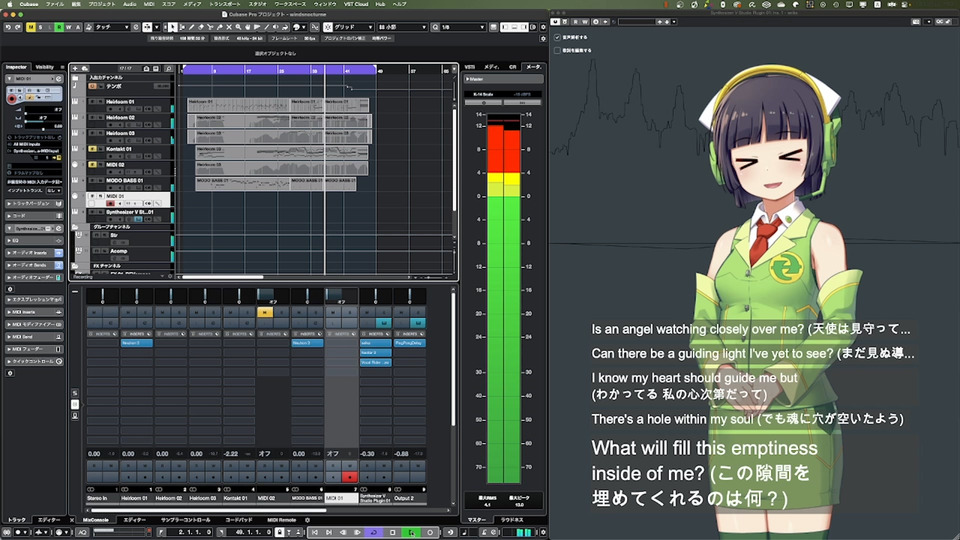Open toolbar setup gear at top right
960x540 pixels.
543,28
